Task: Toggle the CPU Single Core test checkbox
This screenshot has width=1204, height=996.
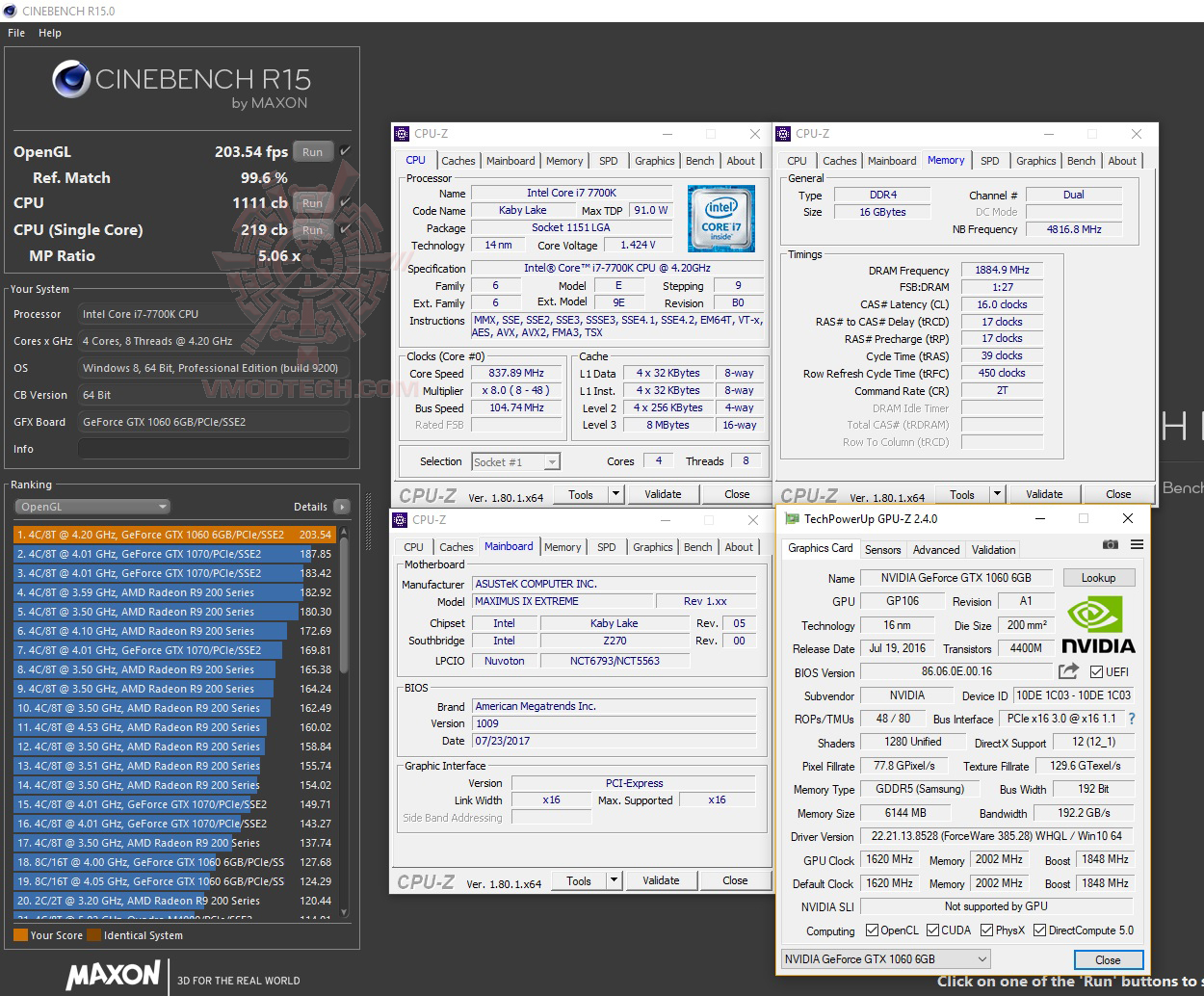Action: [345, 230]
